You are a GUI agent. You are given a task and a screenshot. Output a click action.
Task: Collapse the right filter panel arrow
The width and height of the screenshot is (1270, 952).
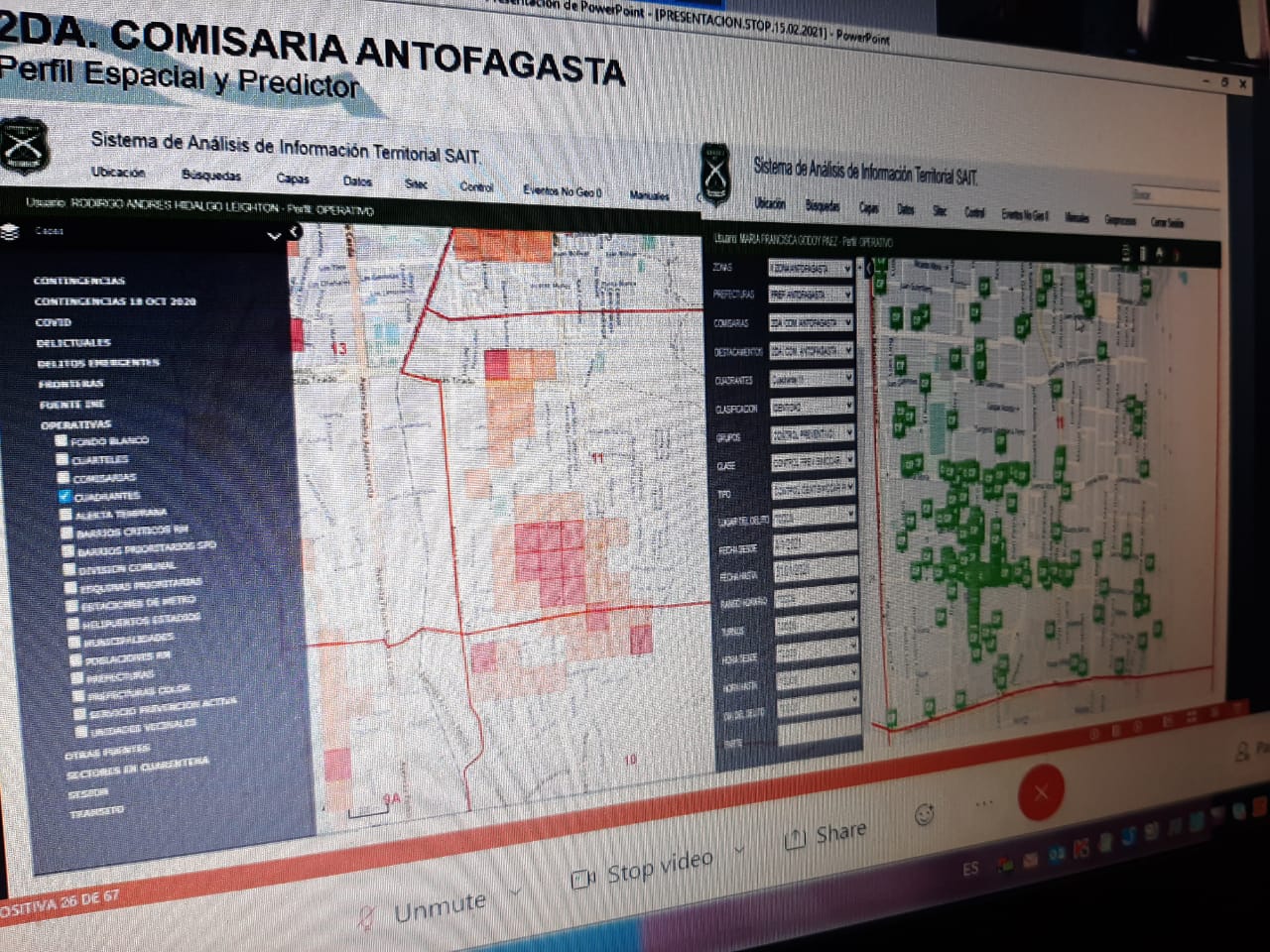pyautogui.click(x=869, y=268)
